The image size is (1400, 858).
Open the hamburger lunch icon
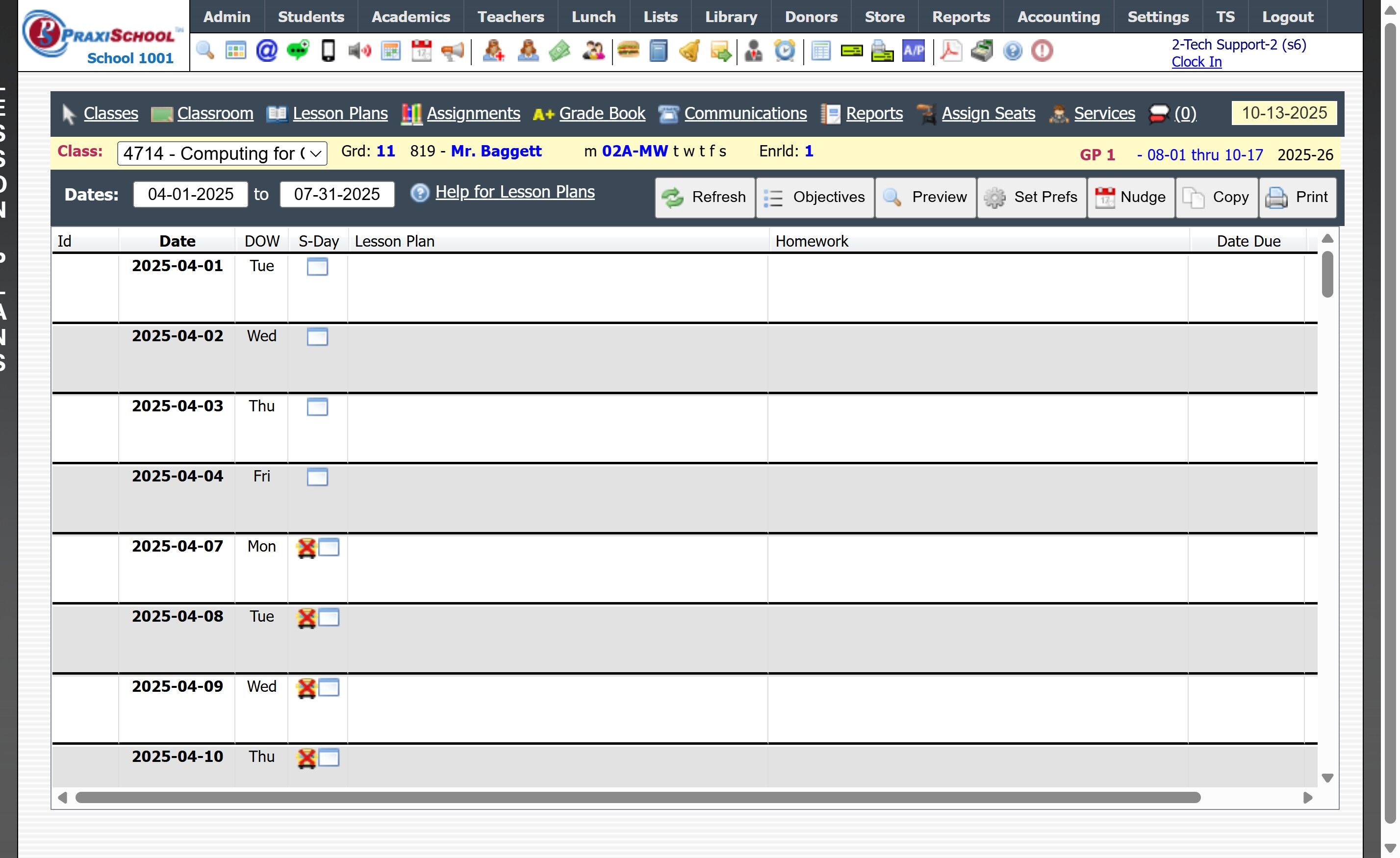click(628, 51)
